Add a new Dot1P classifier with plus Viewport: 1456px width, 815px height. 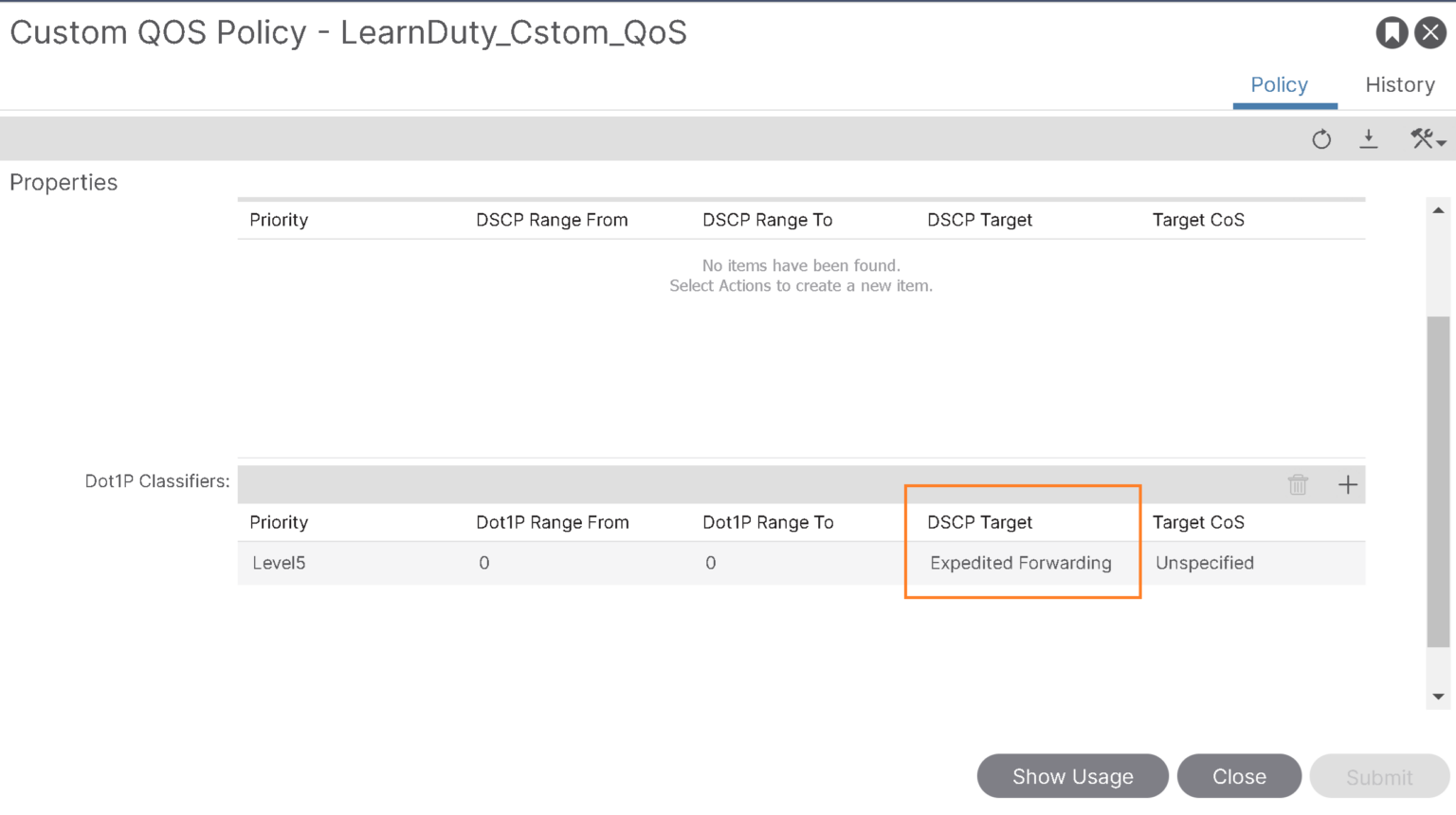coord(1347,484)
